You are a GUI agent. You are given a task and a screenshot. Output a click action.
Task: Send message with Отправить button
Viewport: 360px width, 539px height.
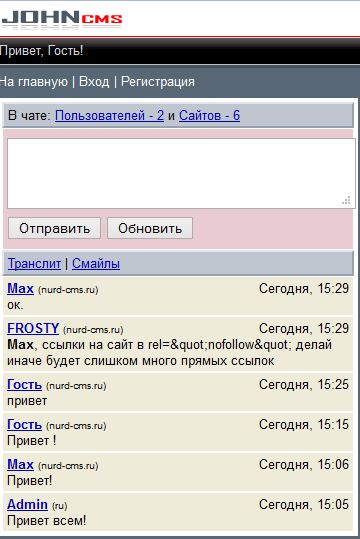[54, 228]
